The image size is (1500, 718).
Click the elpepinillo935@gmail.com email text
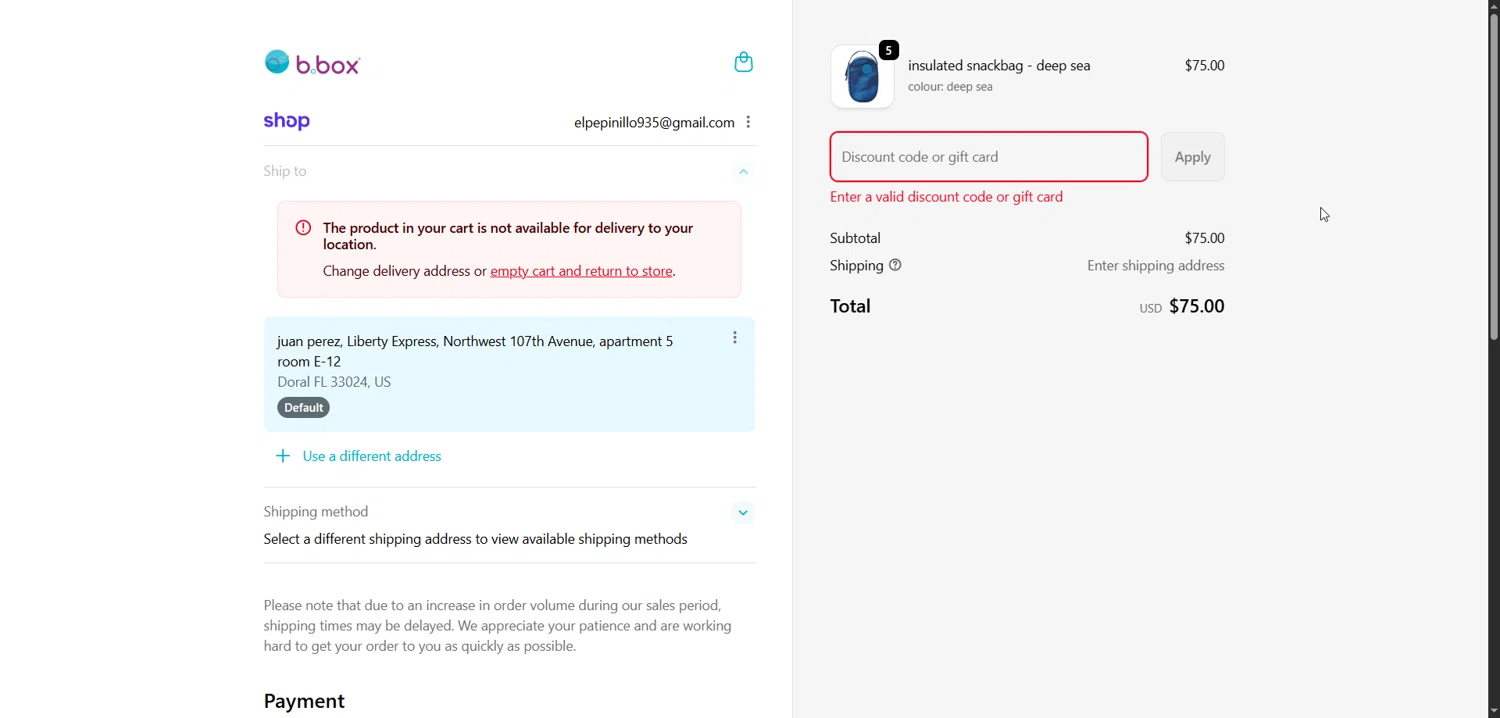[654, 122]
